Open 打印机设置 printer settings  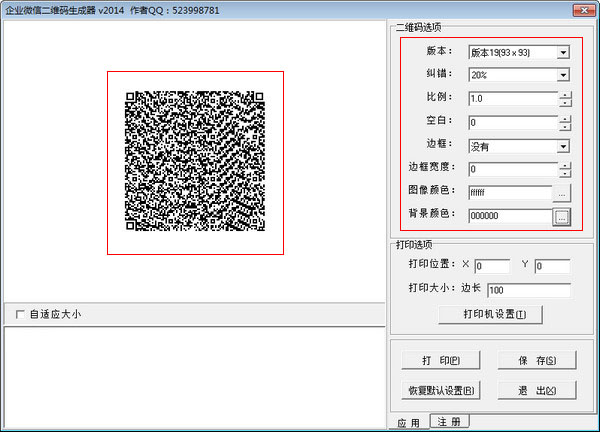click(491, 315)
